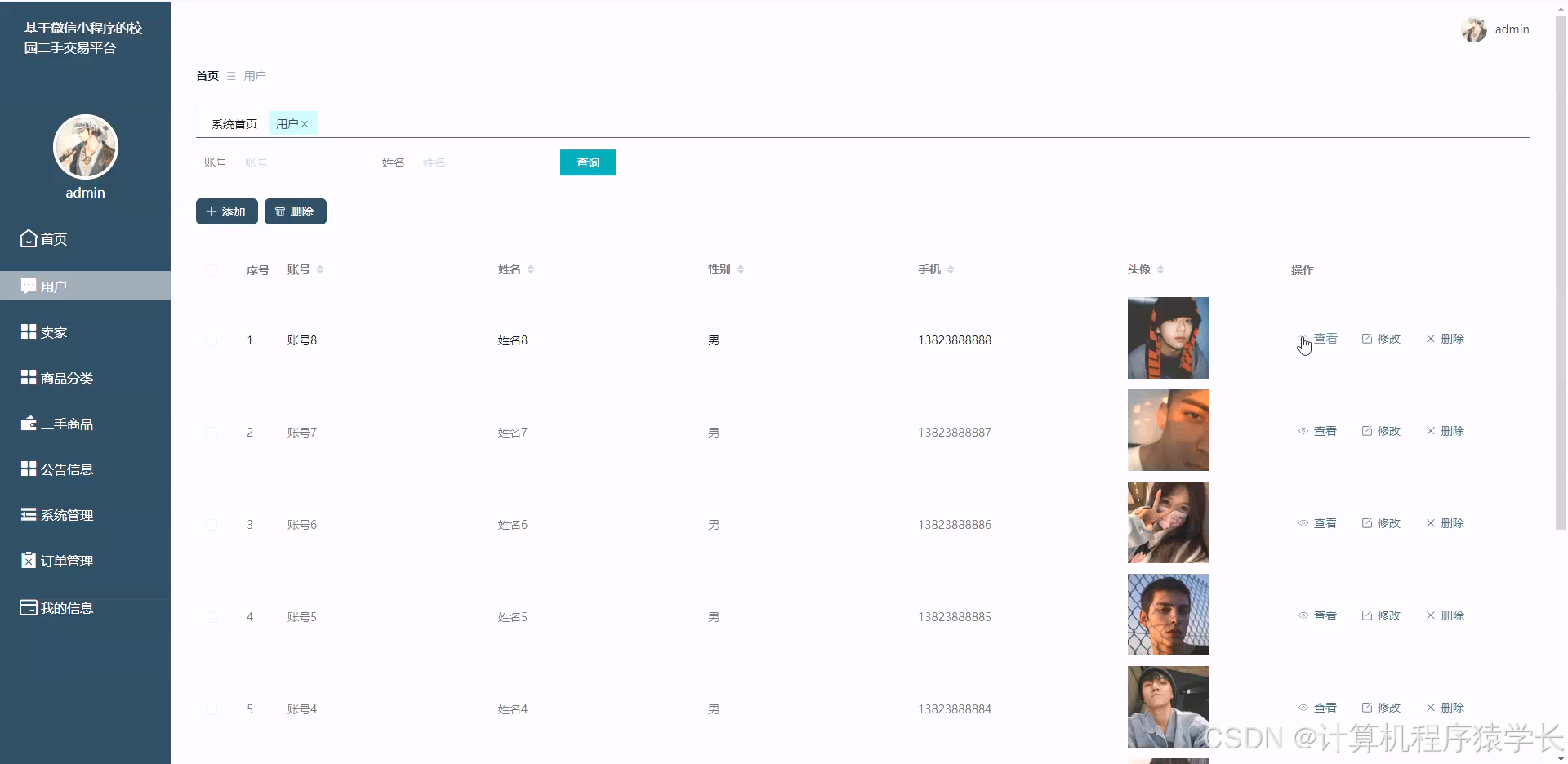
Task: Click the 添加 add button
Action: [x=227, y=211]
